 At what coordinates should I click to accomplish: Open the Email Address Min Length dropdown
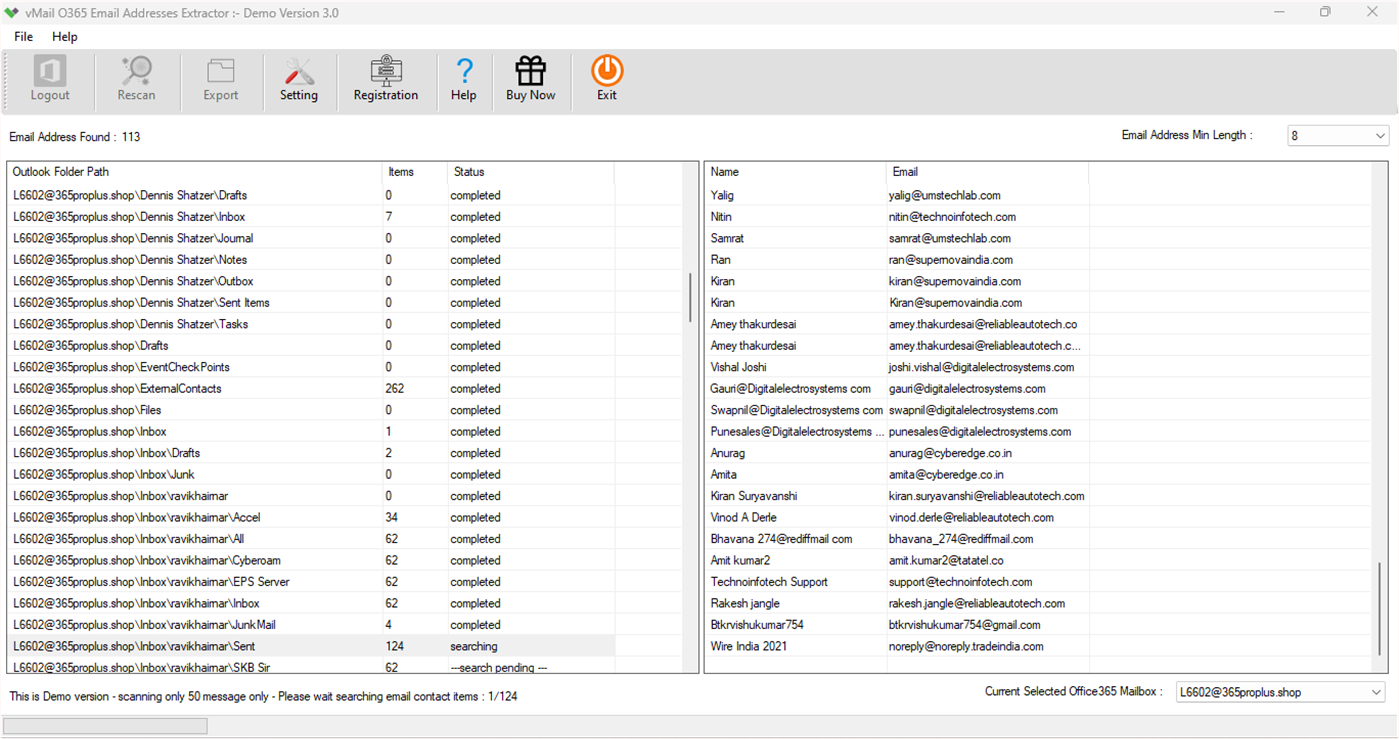1338,136
